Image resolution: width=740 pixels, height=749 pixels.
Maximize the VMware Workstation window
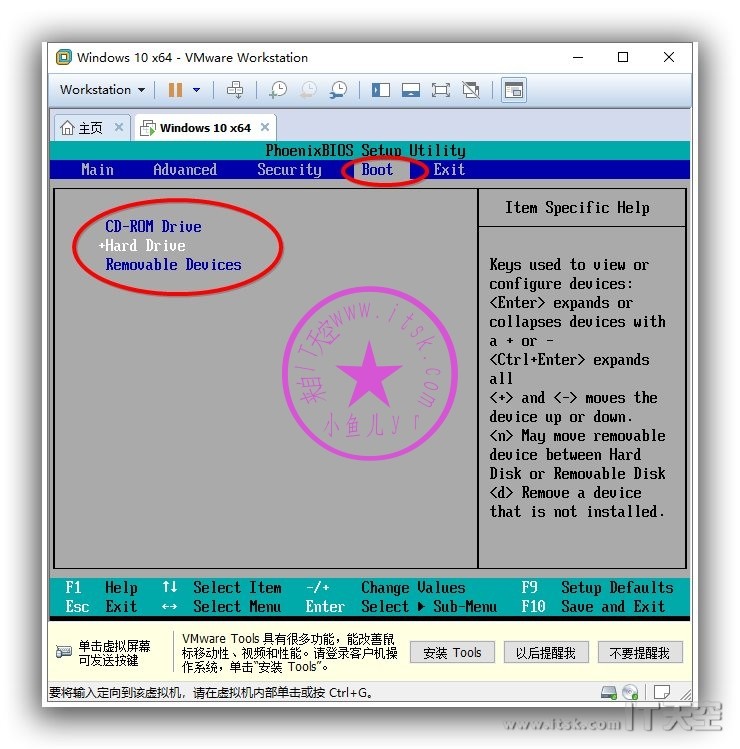click(623, 57)
